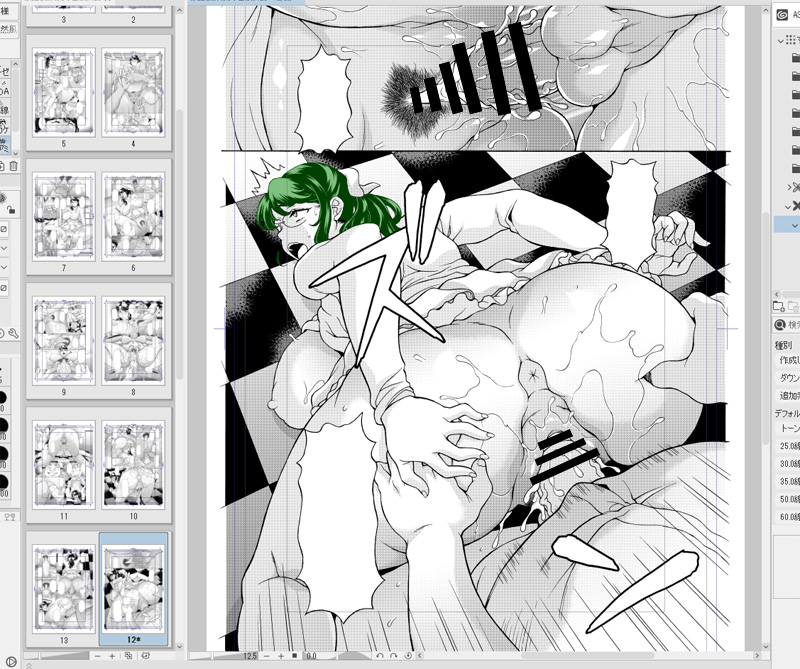The height and width of the screenshot is (669, 800).
Task: Open page 9 thumbnail
Action: pyautogui.click(x=64, y=340)
